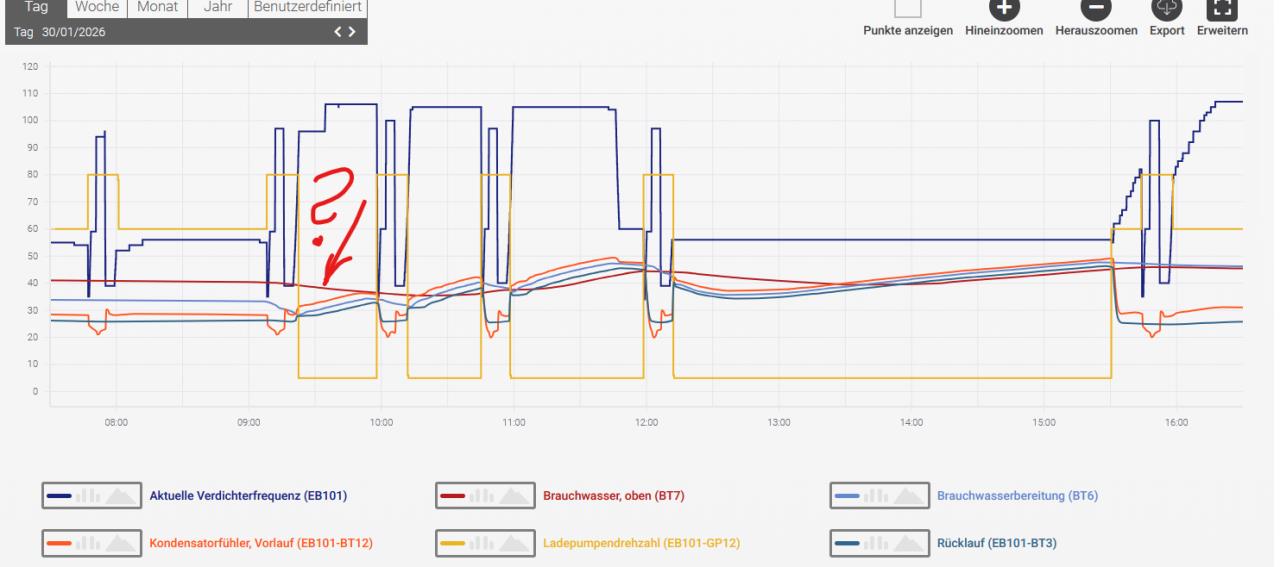1280x567 pixels.
Task: Click the Export cloud download icon
Action: pyautogui.click(x=1167, y=8)
